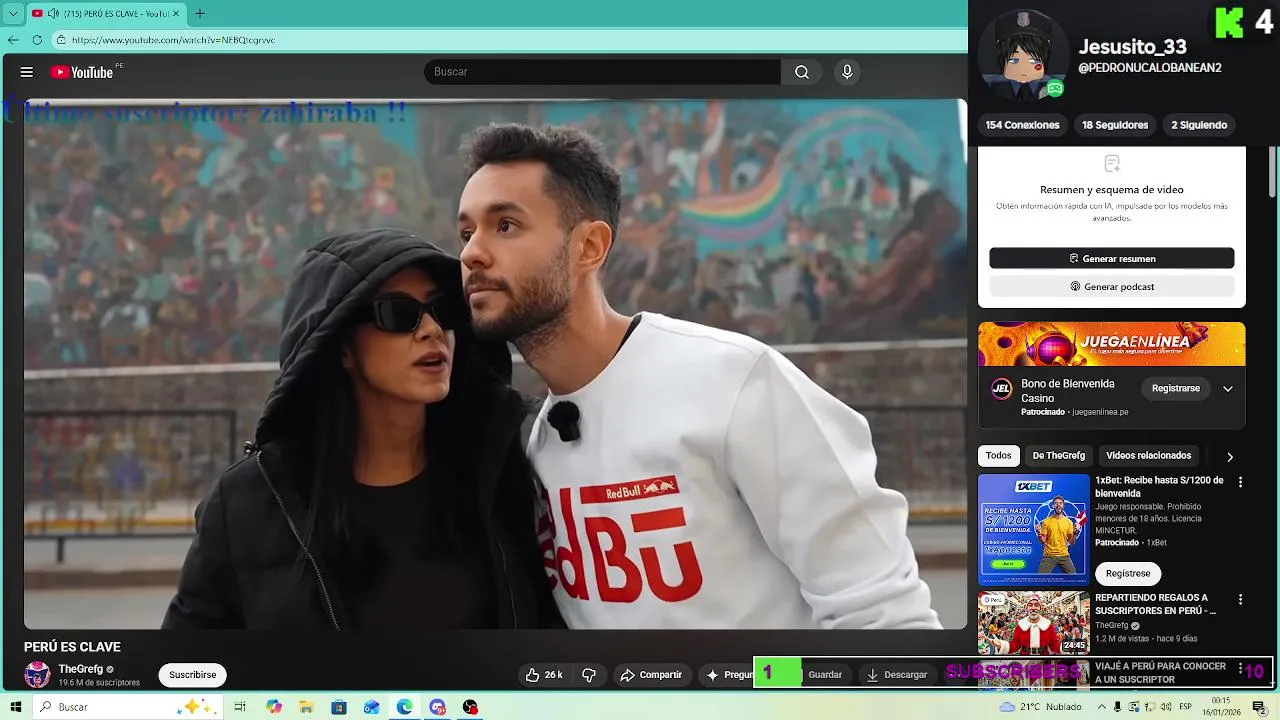Open 154 Conexiones count
This screenshot has width=1280, height=720.
coord(1022,125)
